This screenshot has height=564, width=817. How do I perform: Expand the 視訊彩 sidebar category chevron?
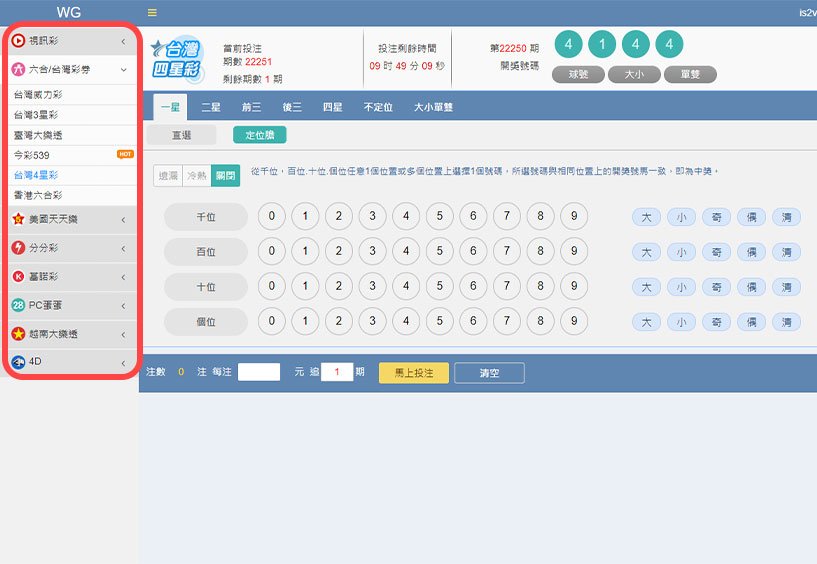pos(123,41)
